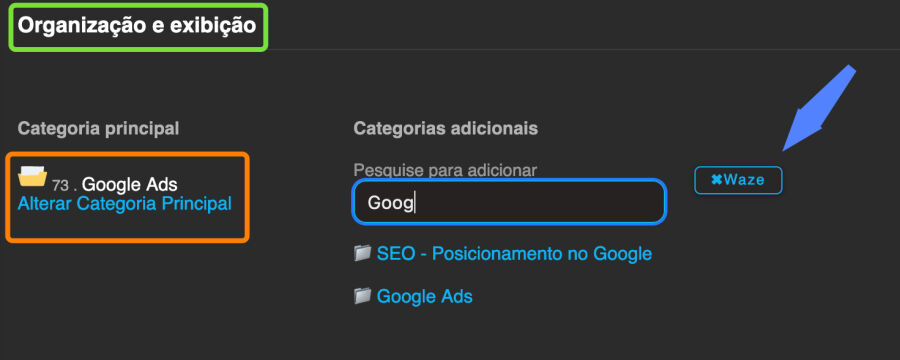The width and height of the screenshot is (900, 360).
Task: Click the Organização e exibição section heading
Action: click(137, 26)
